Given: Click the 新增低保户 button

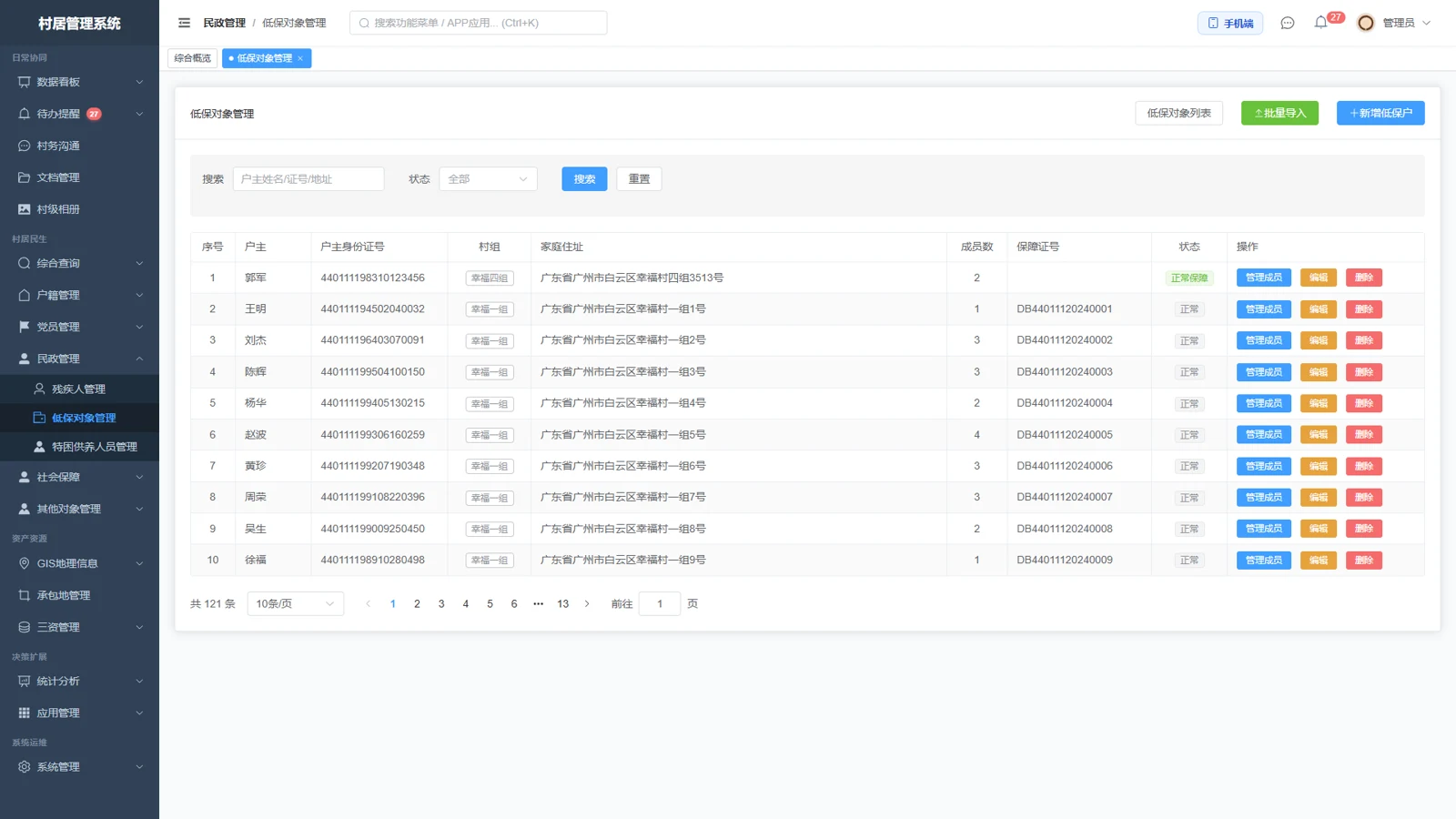Looking at the screenshot, I should coord(1380,113).
